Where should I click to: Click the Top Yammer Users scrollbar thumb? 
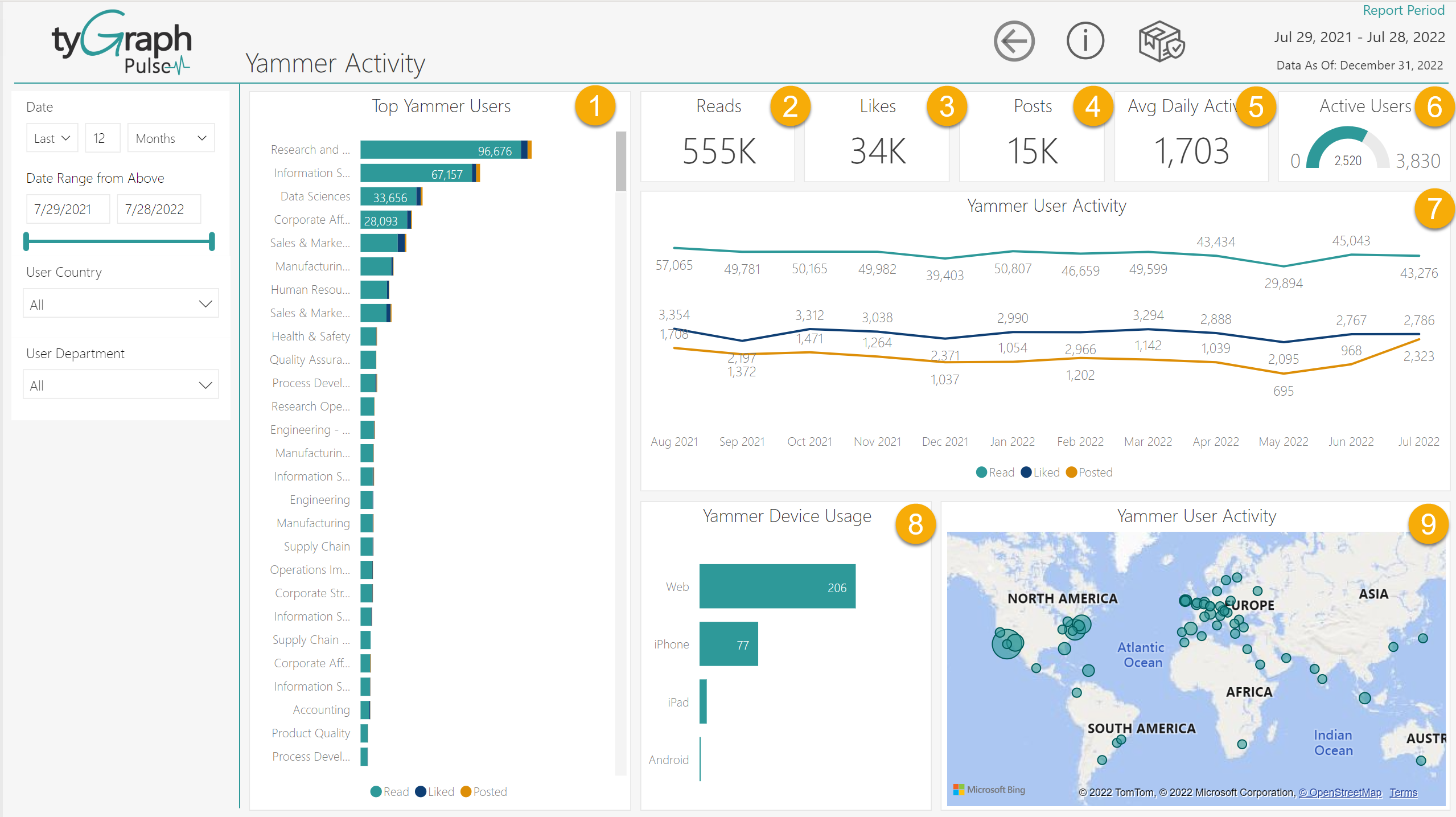coord(620,162)
